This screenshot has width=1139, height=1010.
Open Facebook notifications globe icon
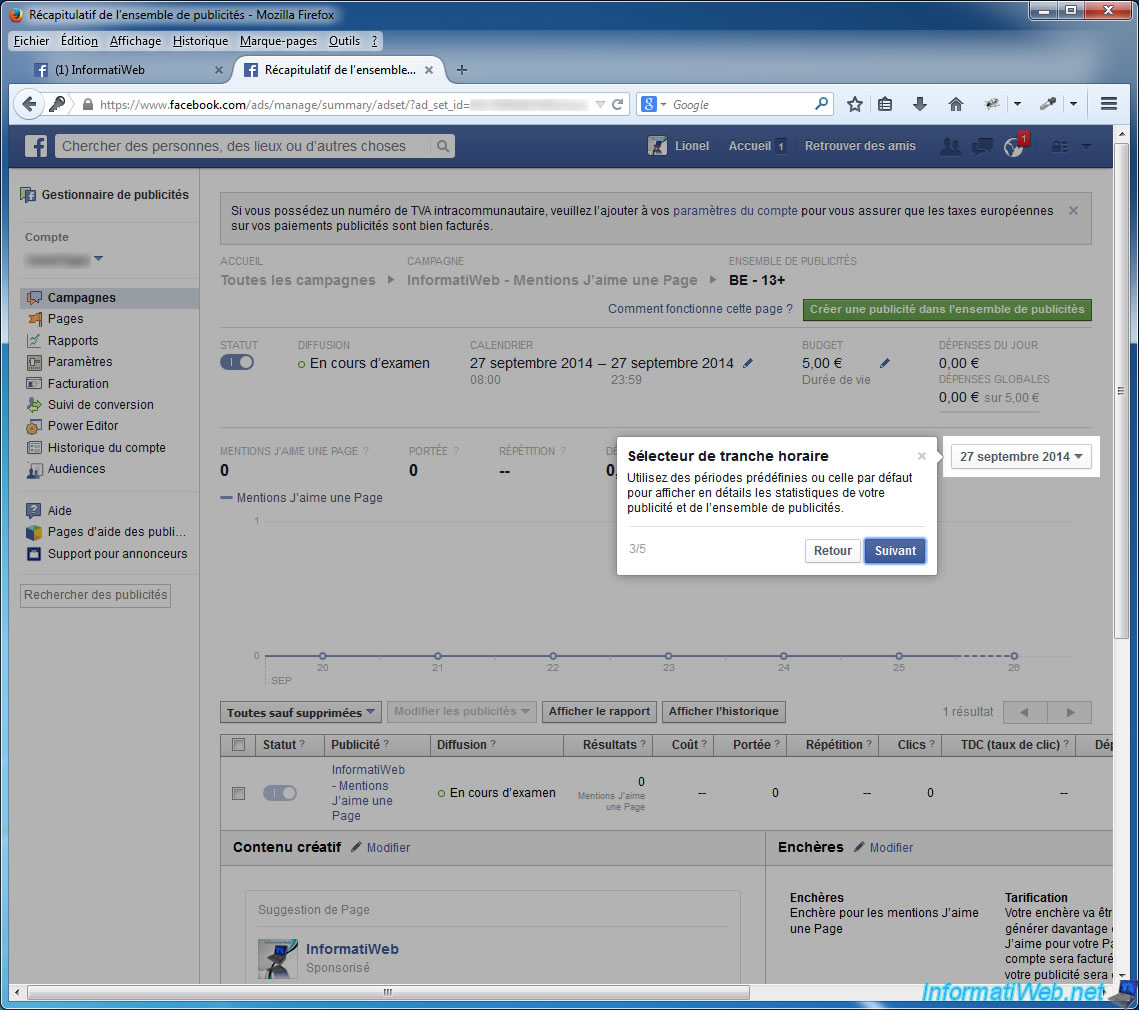pos(1014,146)
